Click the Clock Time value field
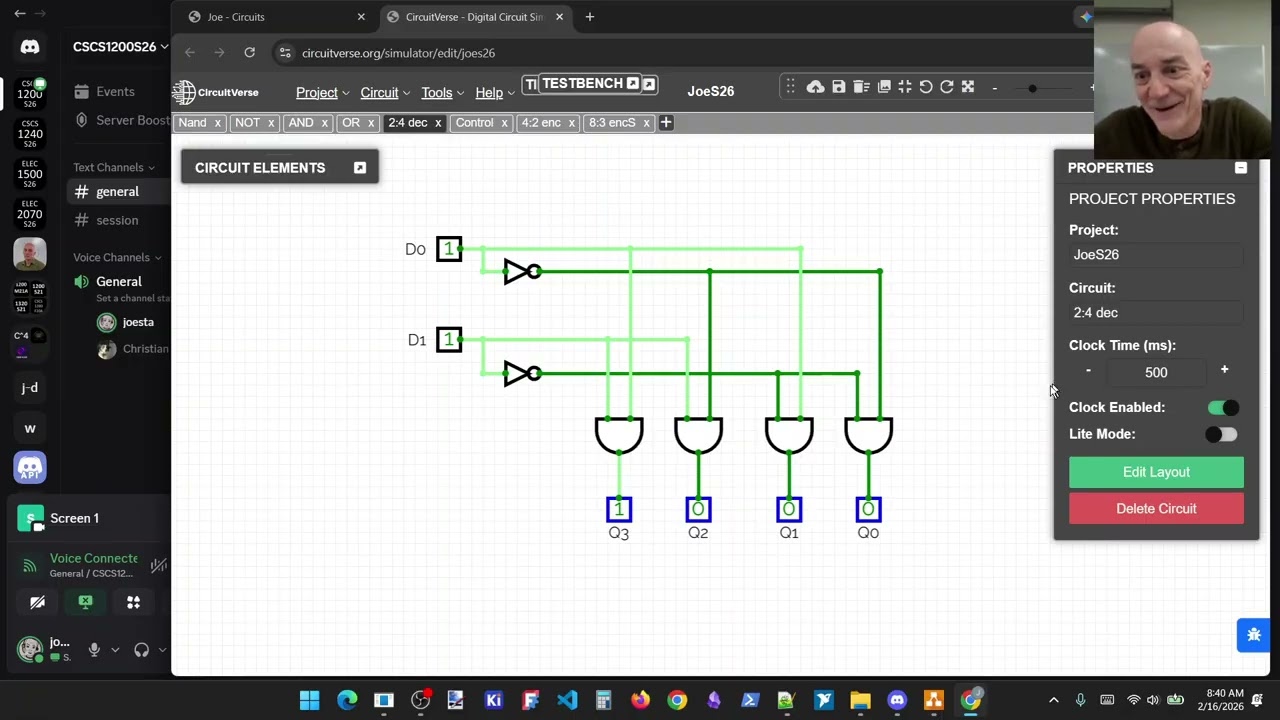Image resolution: width=1280 pixels, height=720 pixels. [1156, 372]
